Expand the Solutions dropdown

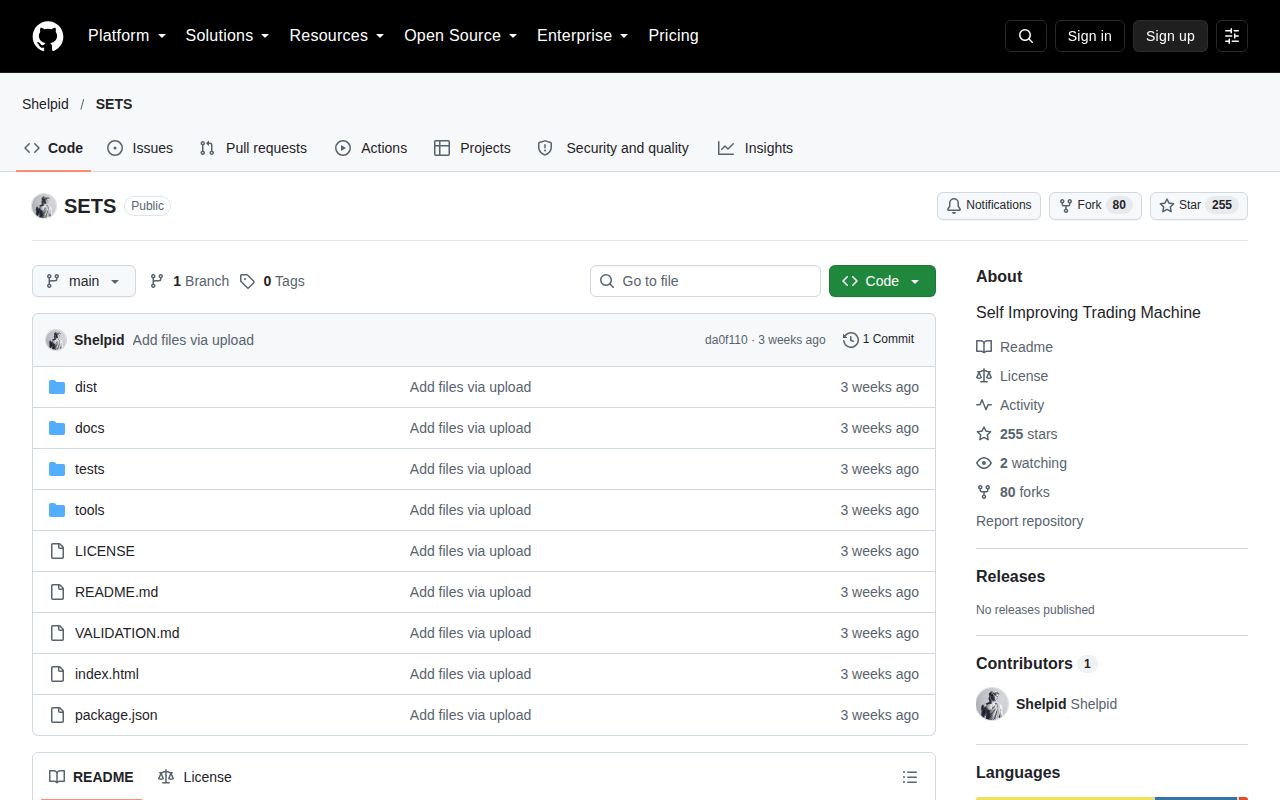tap(228, 36)
